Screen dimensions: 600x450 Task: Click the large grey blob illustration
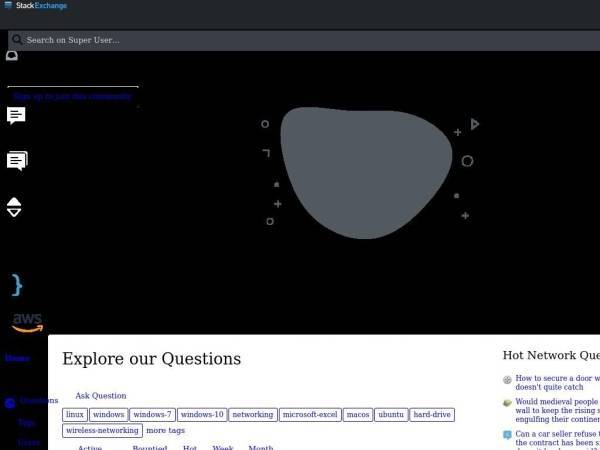(x=366, y=173)
